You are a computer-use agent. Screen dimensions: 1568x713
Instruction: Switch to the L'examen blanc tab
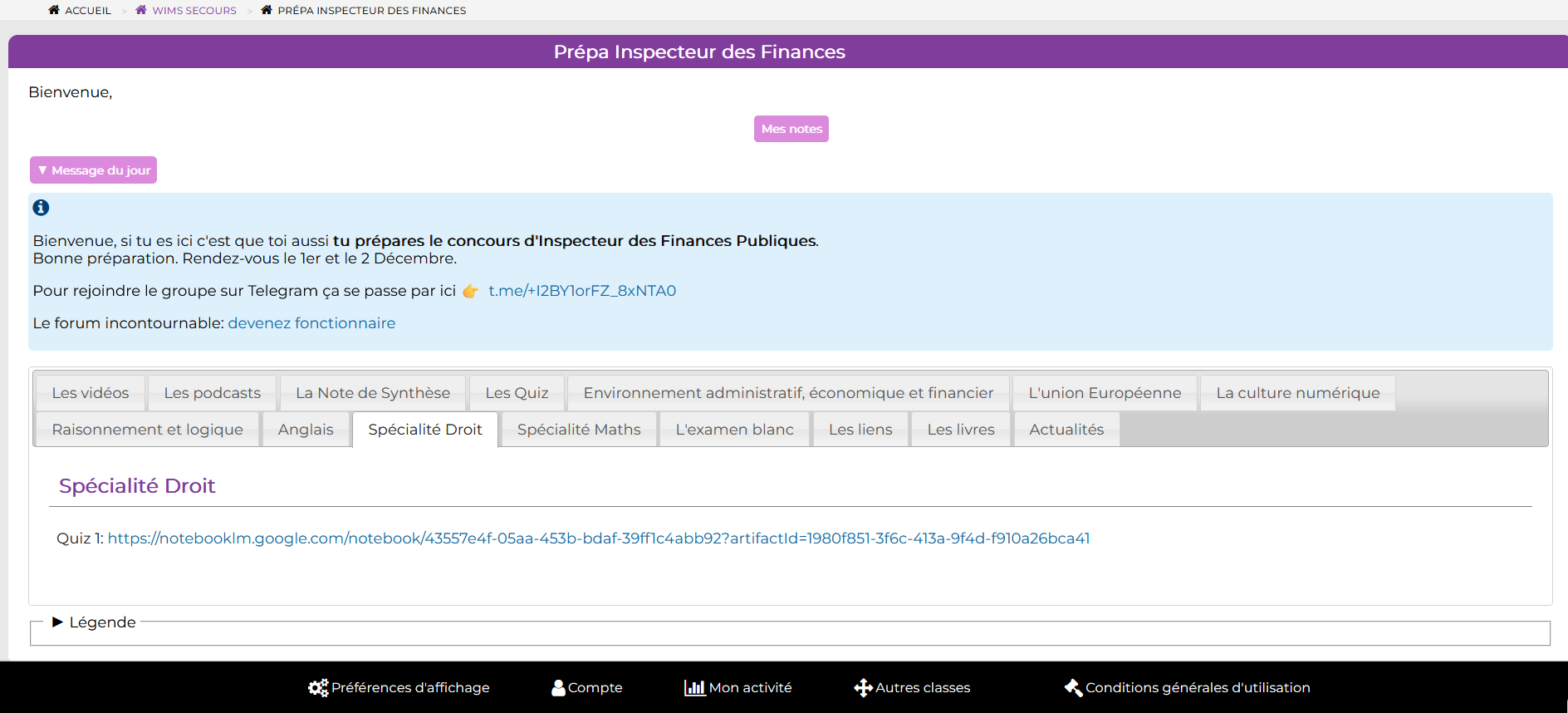[734, 430]
